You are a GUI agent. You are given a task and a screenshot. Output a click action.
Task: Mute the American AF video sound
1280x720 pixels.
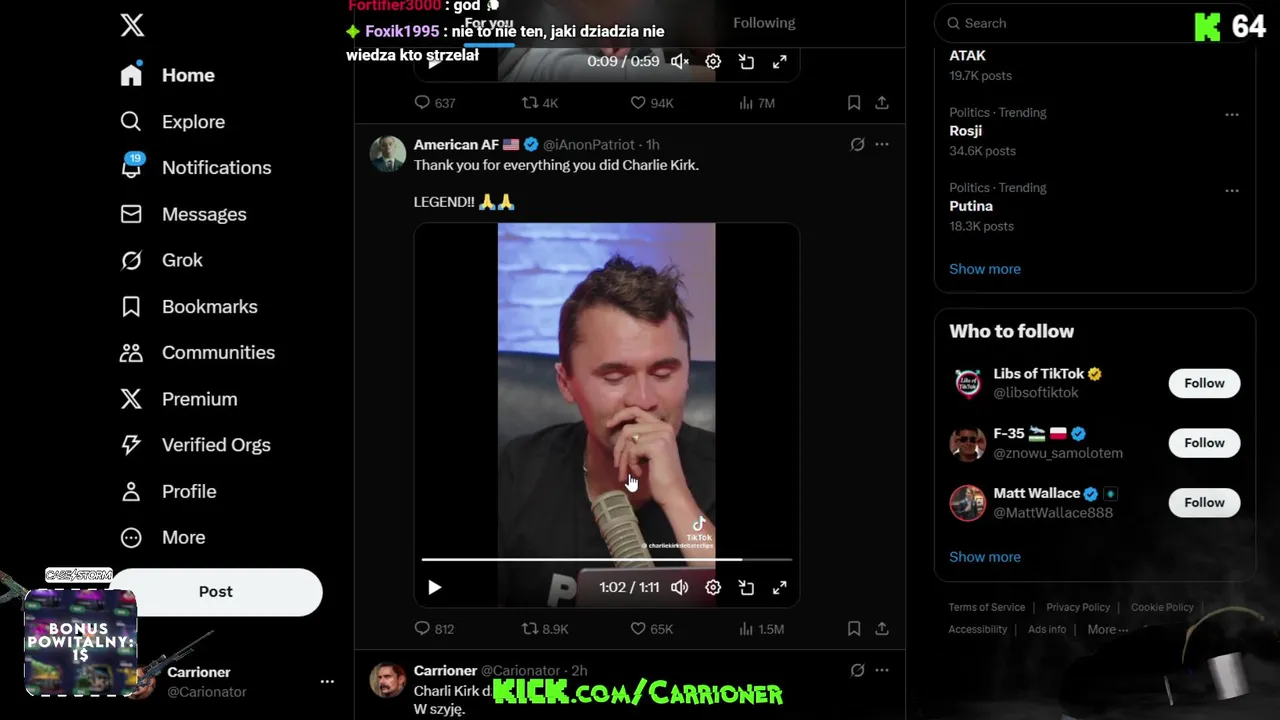pyautogui.click(x=680, y=588)
